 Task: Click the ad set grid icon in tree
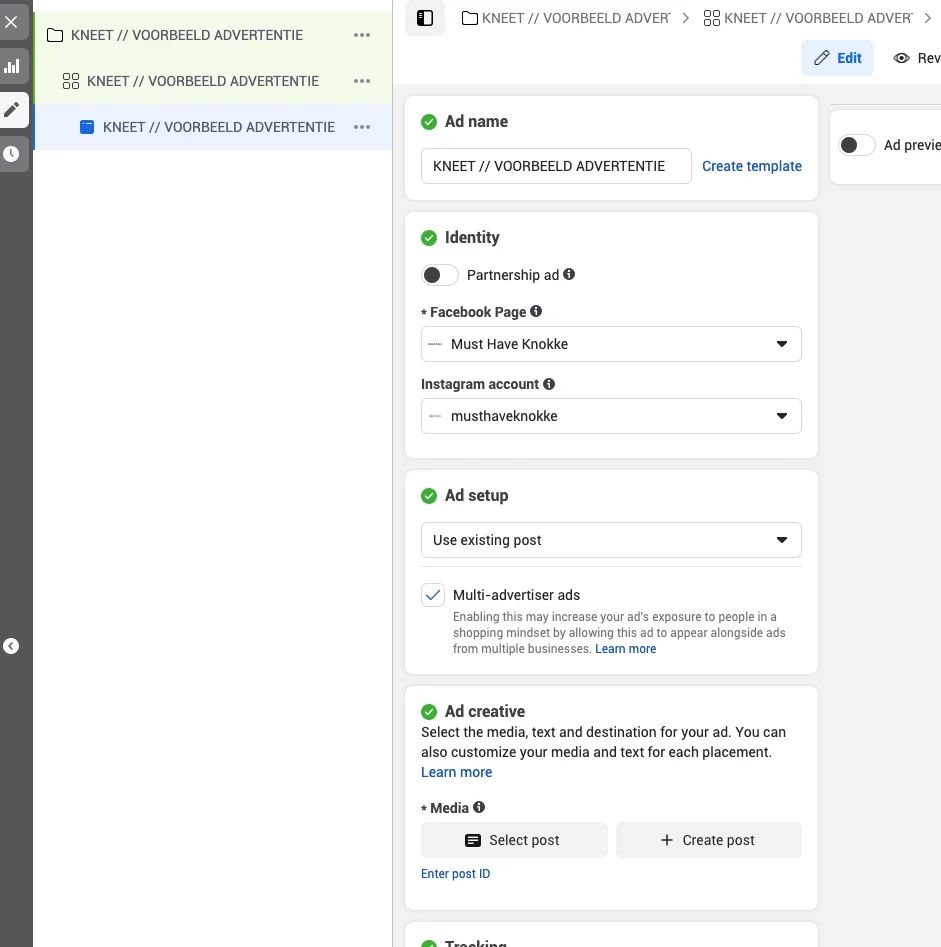(x=71, y=81)
